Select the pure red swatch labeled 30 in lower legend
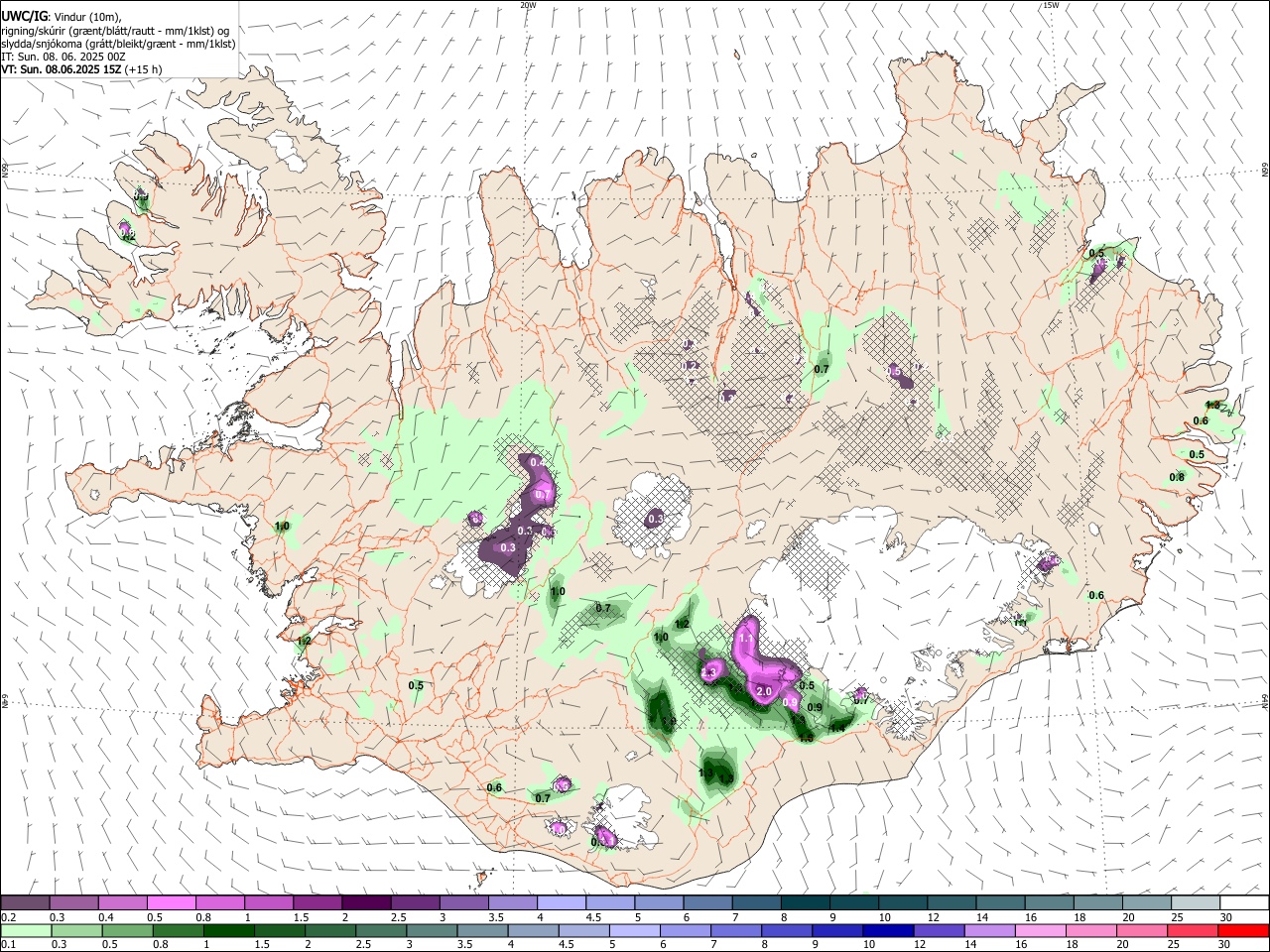Screen dimensions: 1270x952 [x=1243, y=930]
